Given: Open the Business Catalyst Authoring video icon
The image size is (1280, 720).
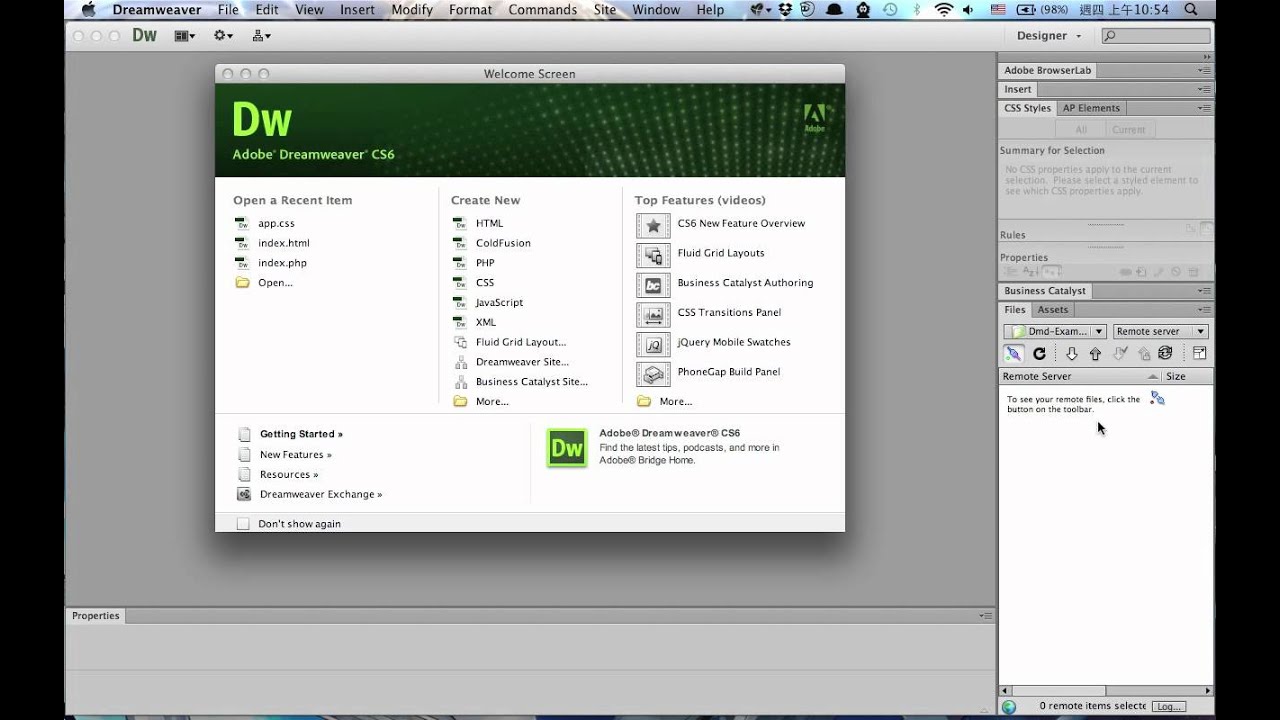Looking at the screenshot, I should pos(653,285).
